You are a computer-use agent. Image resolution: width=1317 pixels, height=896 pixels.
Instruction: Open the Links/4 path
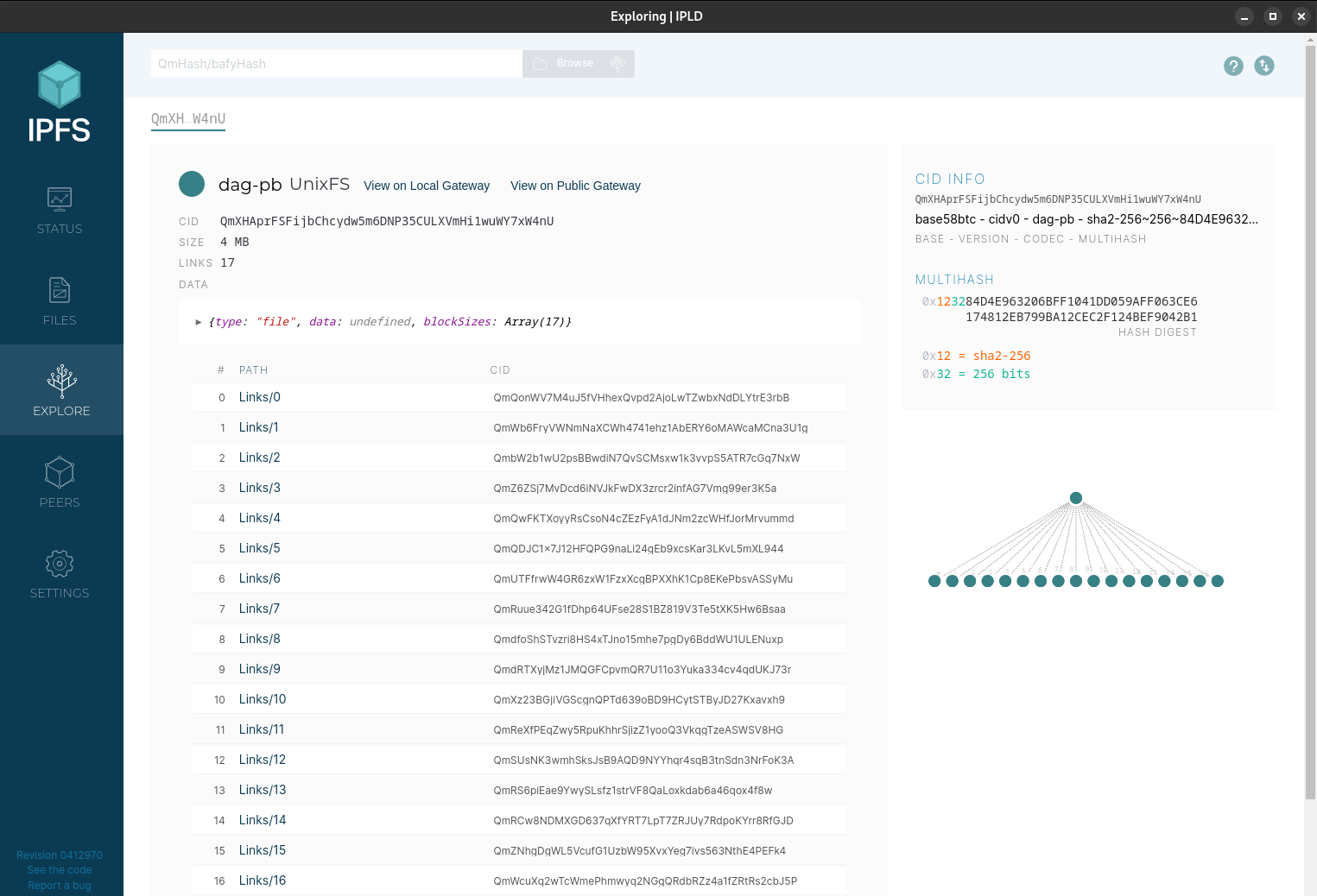260,518
